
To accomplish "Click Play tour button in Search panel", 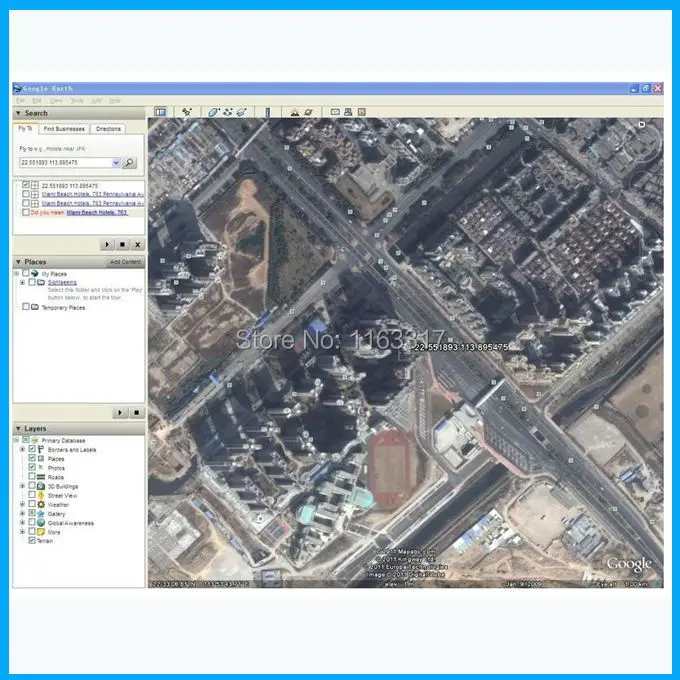I will 107,245.
